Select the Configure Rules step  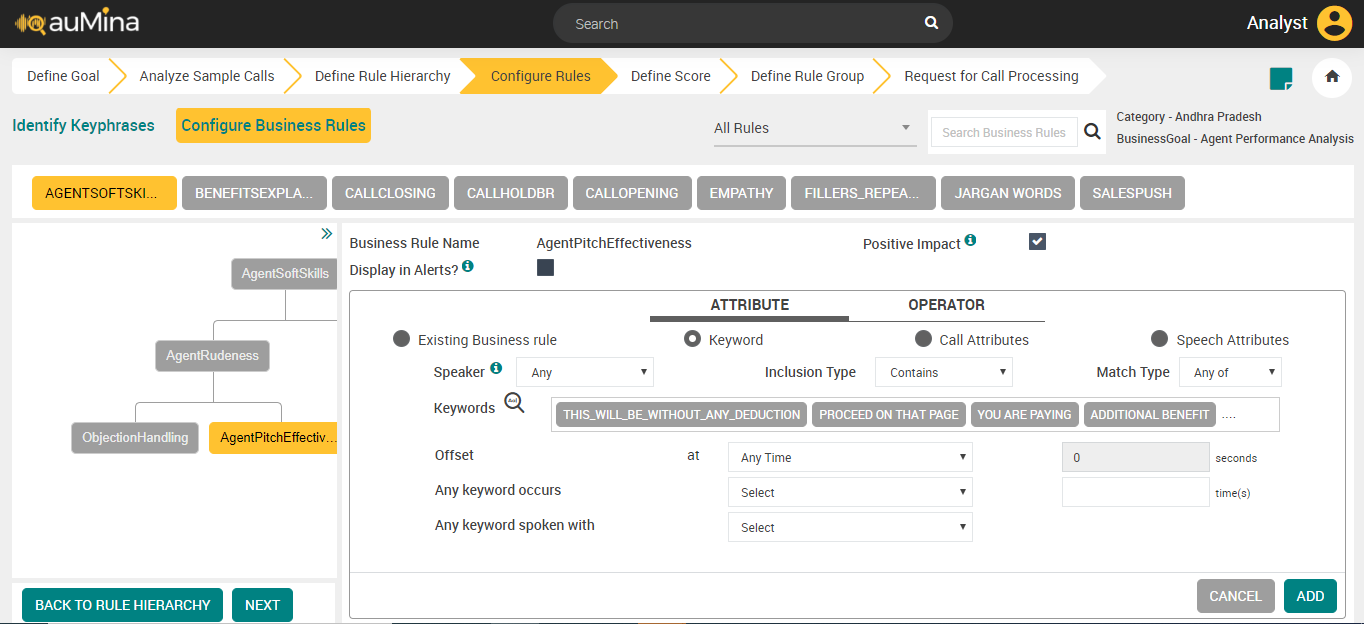(x=540, y=76)
